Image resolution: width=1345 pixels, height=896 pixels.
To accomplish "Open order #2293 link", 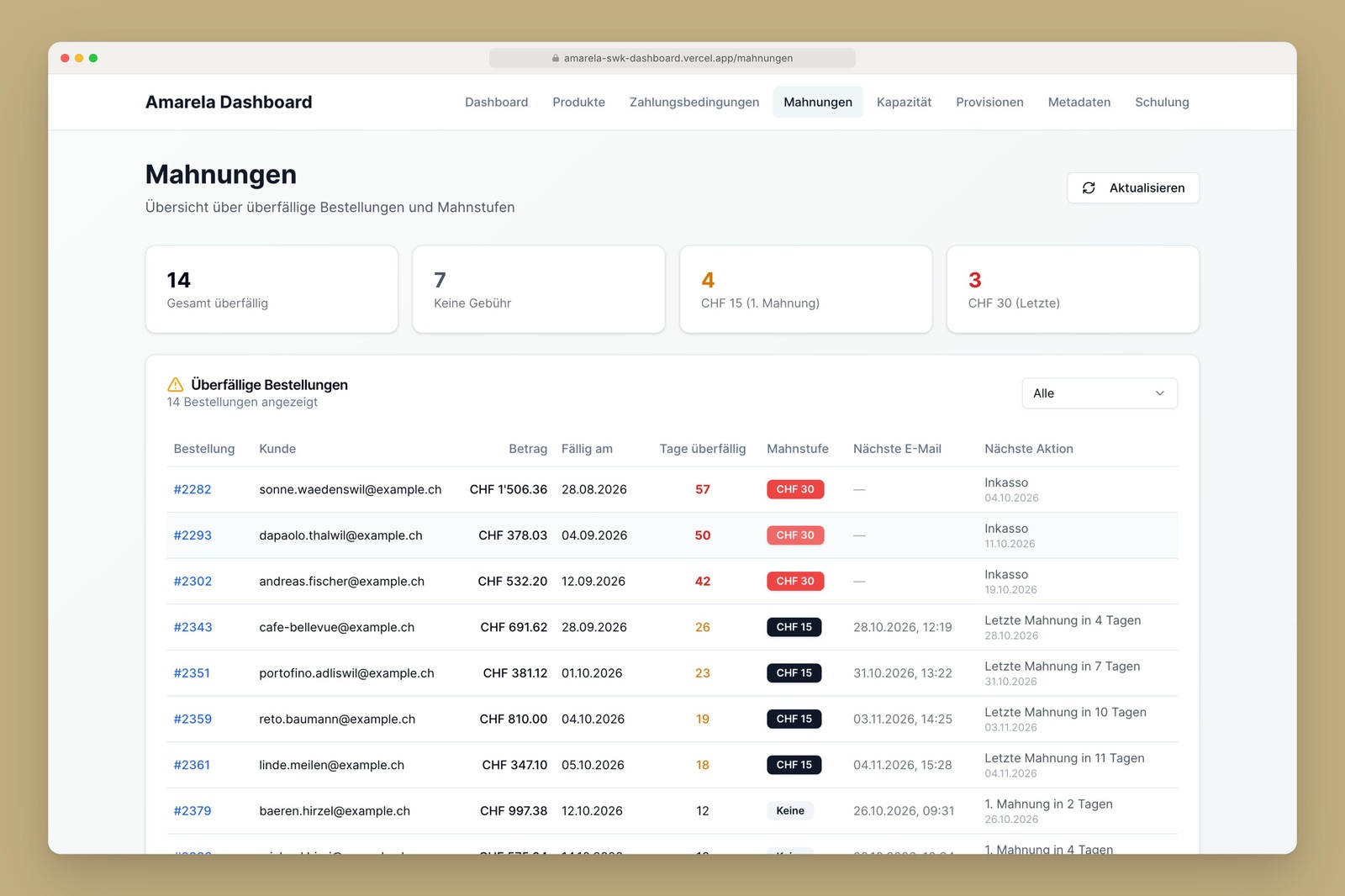I will [193, 535].
